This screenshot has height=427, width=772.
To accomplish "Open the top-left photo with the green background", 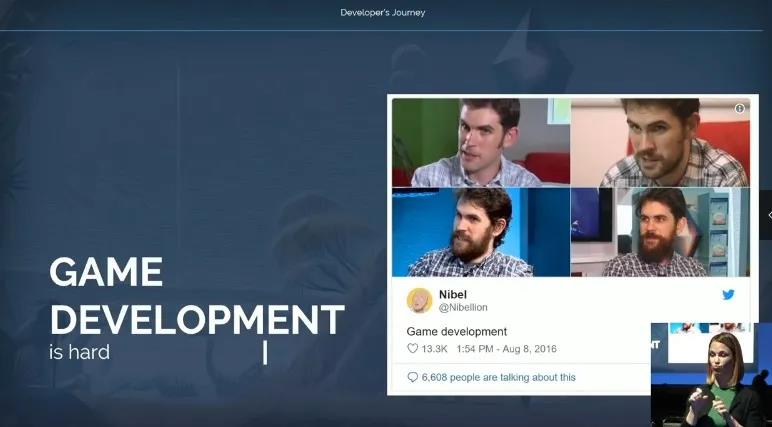I will point(481,143).
